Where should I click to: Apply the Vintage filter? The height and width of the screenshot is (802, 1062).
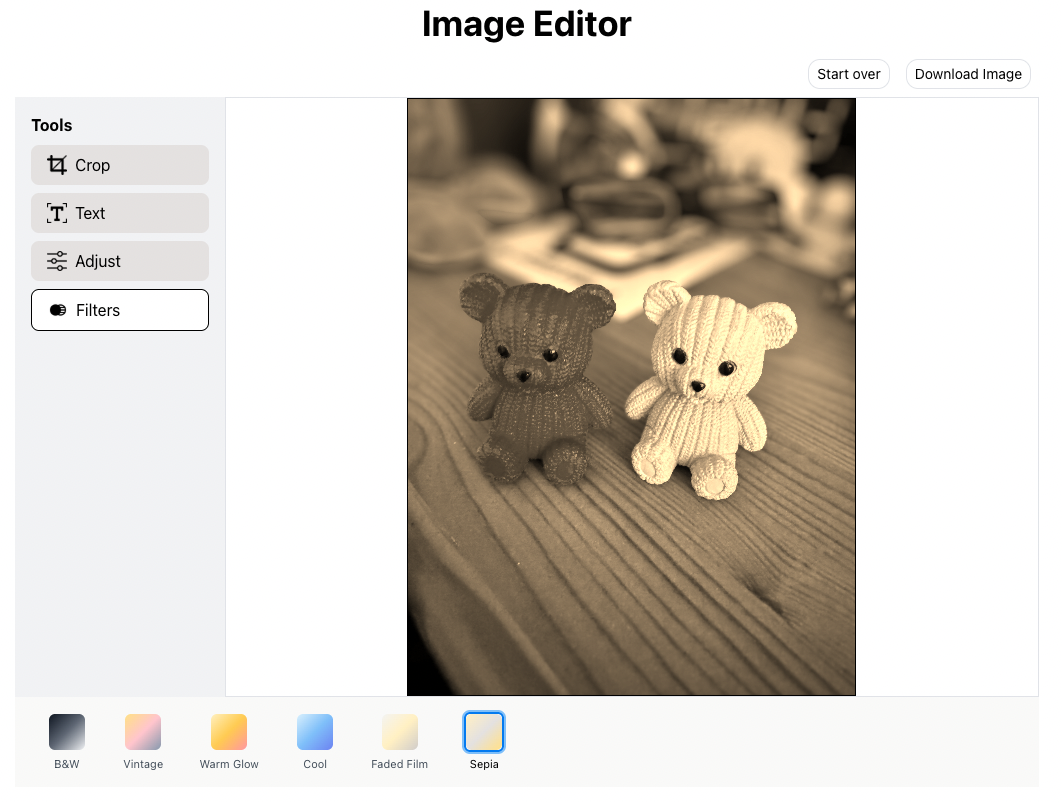click(142, 732)
